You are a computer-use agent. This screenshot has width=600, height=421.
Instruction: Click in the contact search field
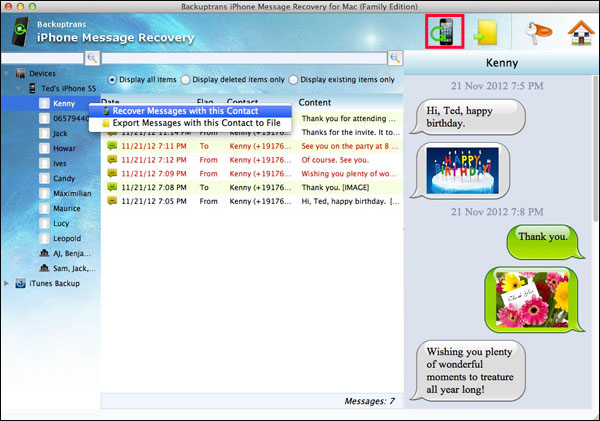pyautogui.click(x=42, y=58)
